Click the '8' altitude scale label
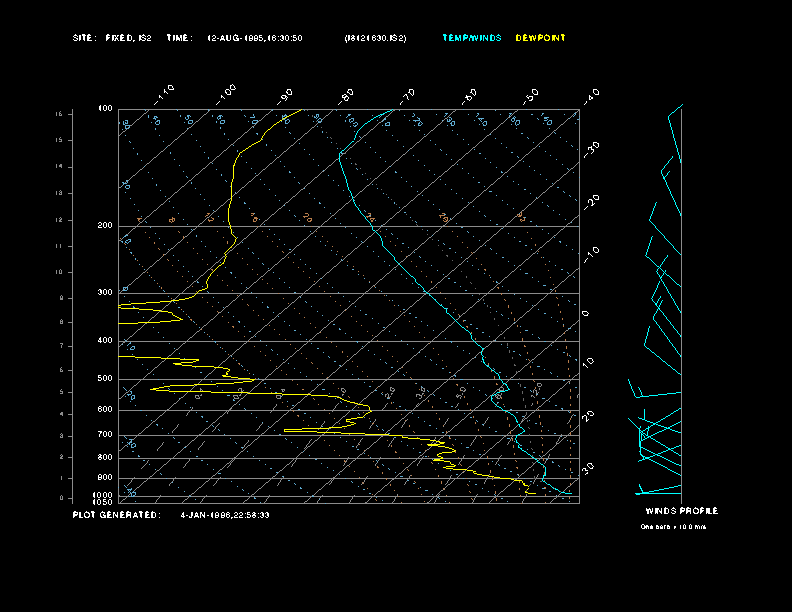Viewport: 792px width, 612px height. 62,322
